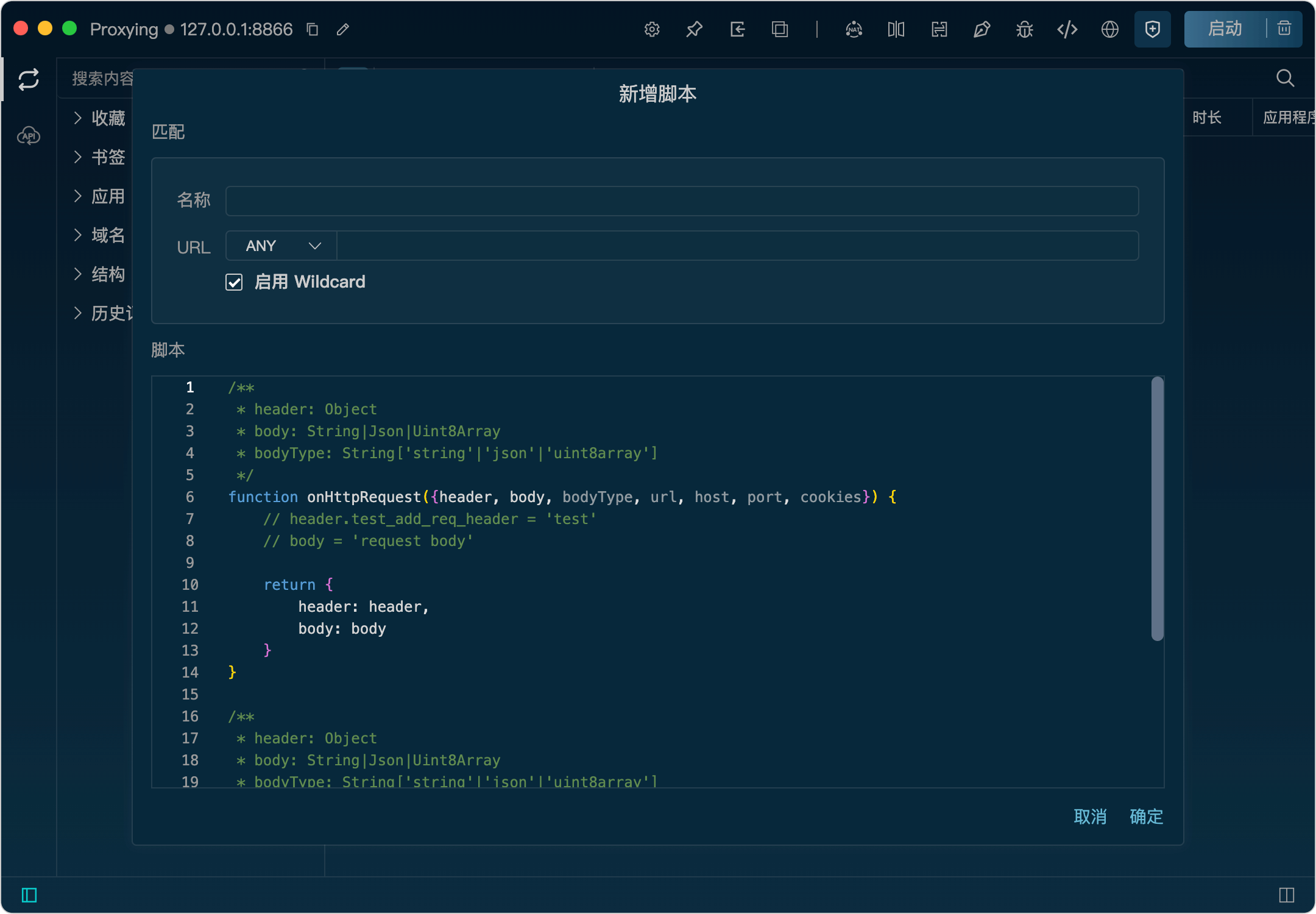Click the globe icon in toolbar
1316x914 pixels.
1109,29
